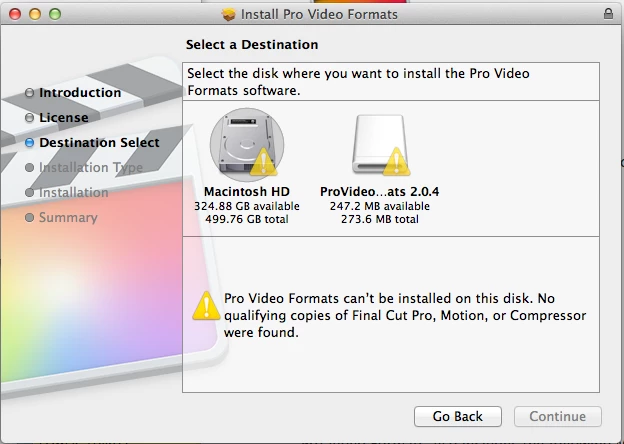Click the warning badge on the ProVideo disk
Screen dimensions: 624x444
pyautogui.click(x=397, y=162)
